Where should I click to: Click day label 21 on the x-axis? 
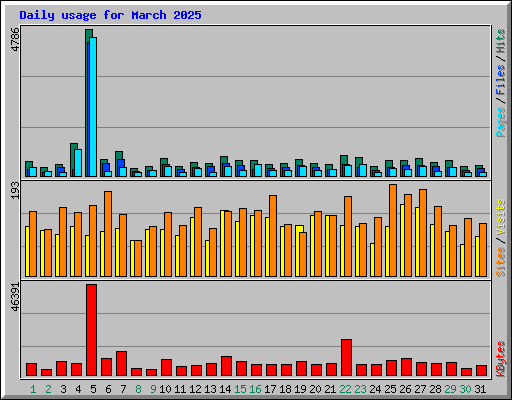(x=330, y=389)
